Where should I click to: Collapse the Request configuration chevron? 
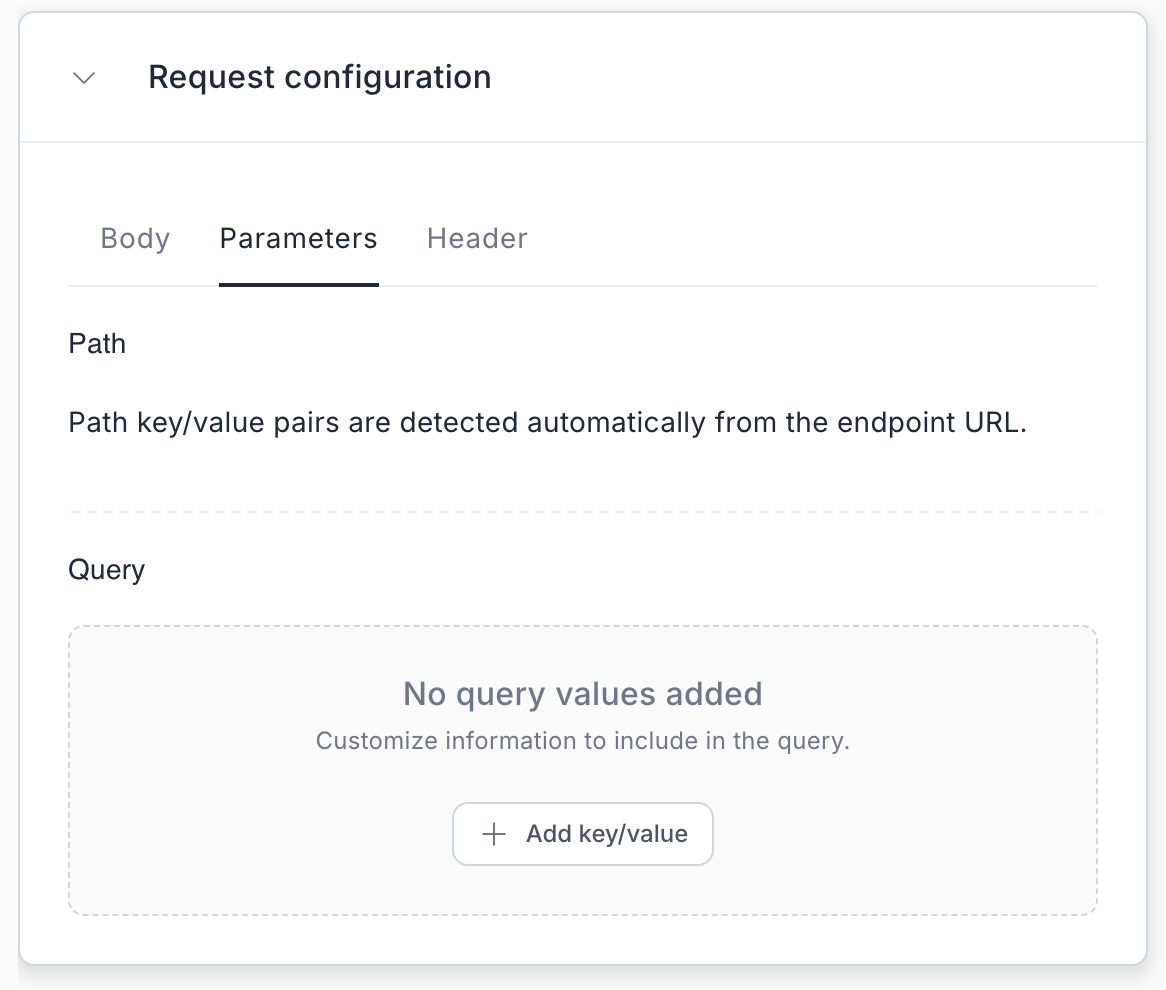(x=84, y=78)
